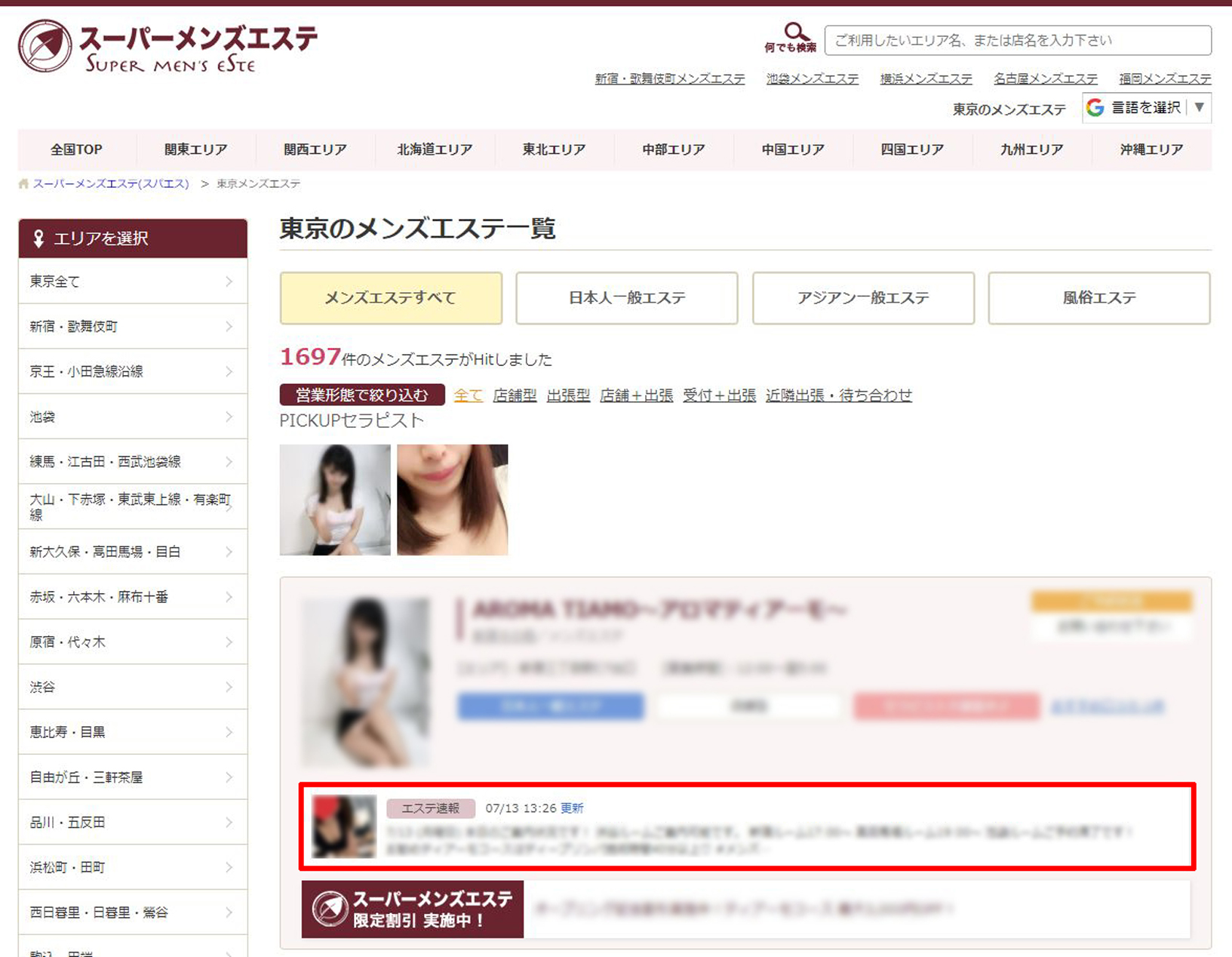Select 西日暮里・日暮里・鶯谷 area in sidebar
Viewport: 1232px width, 957px height.
click(133, 912)
